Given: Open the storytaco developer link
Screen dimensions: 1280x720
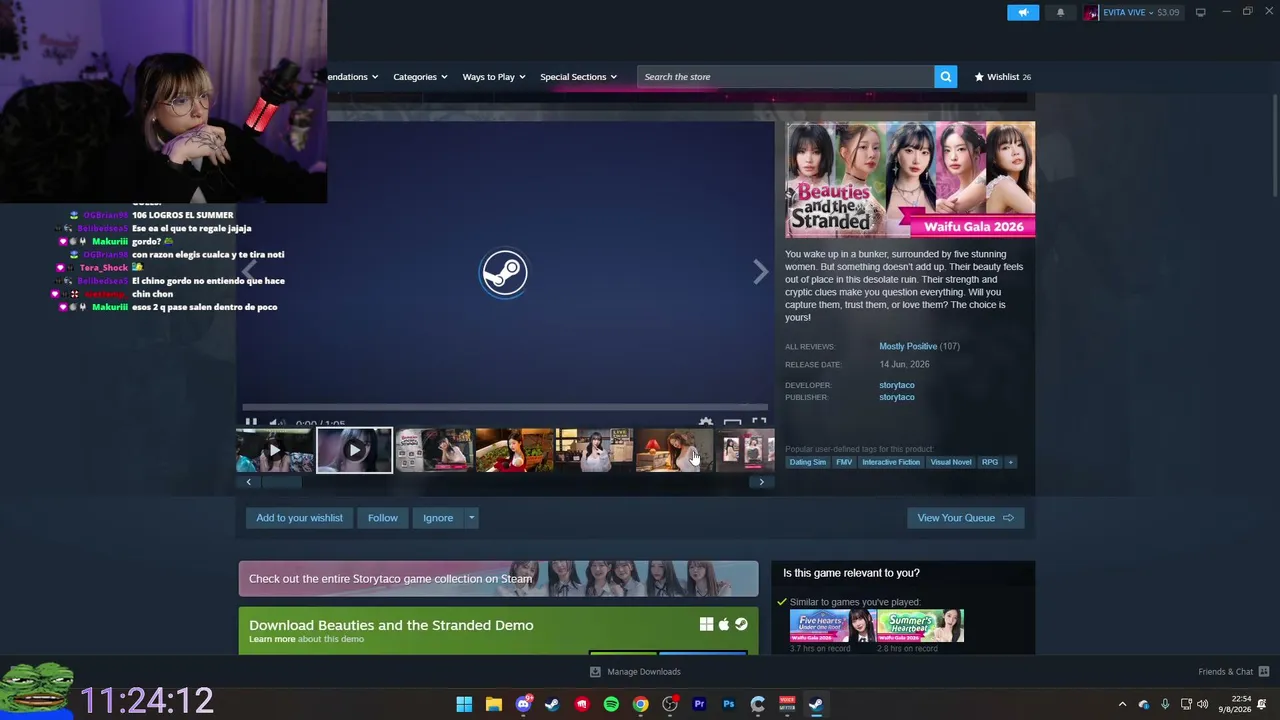Looking at the screenshot, I should click(897, 385).
